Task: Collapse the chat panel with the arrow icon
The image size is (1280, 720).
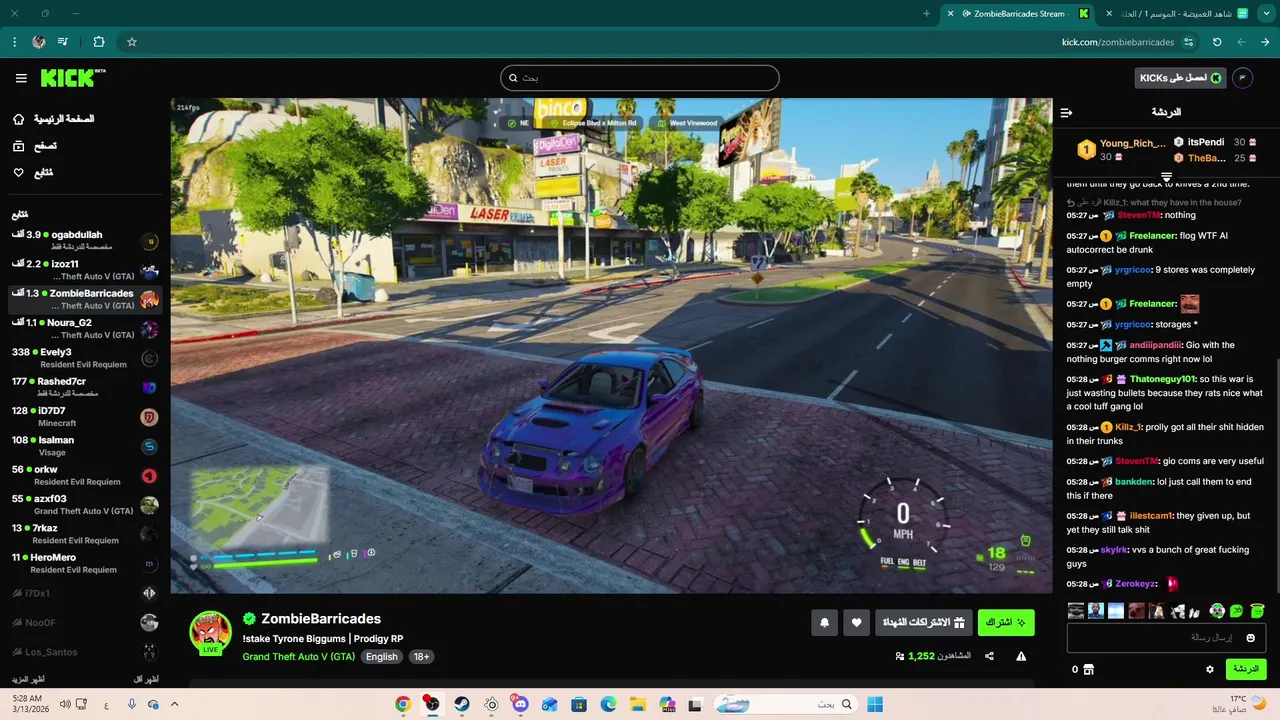Action: [x=1066, y=113]
